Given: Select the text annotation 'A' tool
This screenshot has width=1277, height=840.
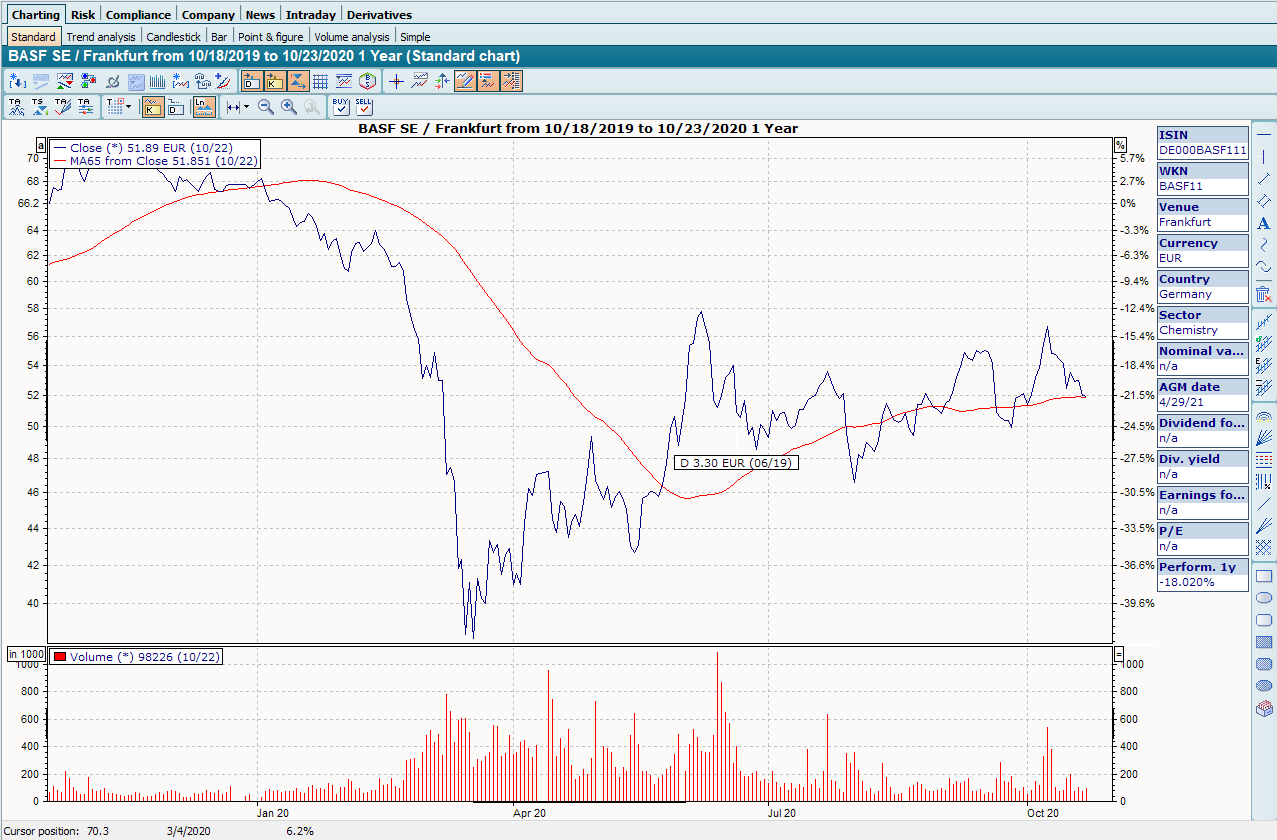Looking at the screenshot, I should tap(1264, 223).
